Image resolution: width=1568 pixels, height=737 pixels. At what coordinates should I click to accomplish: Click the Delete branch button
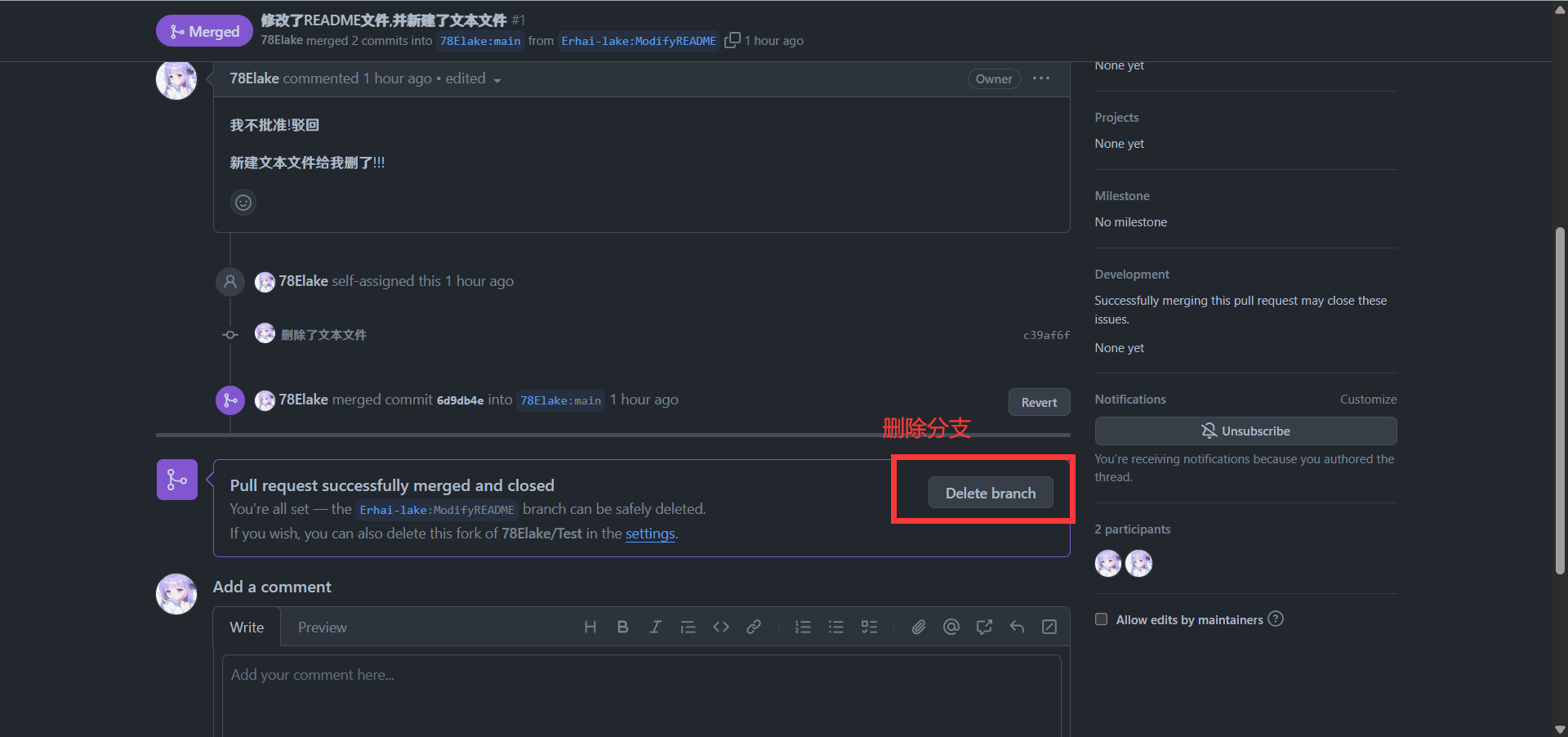(x=990, y=494)
